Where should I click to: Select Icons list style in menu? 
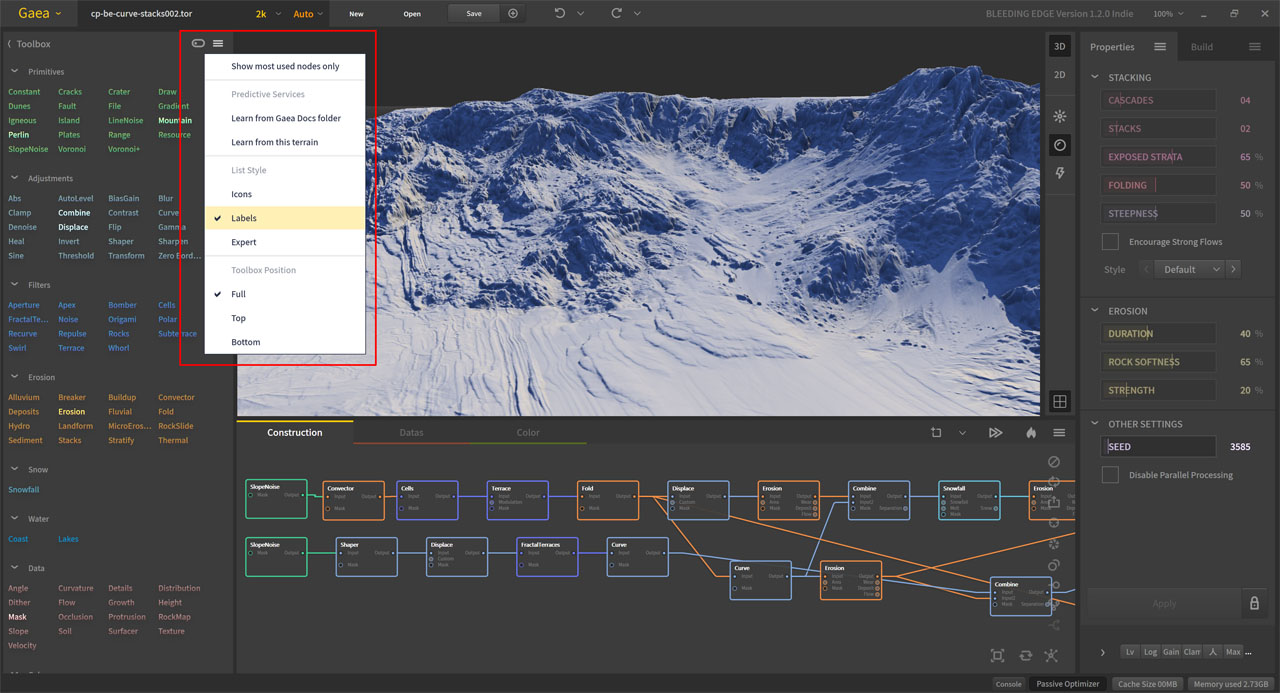[242, 194]
